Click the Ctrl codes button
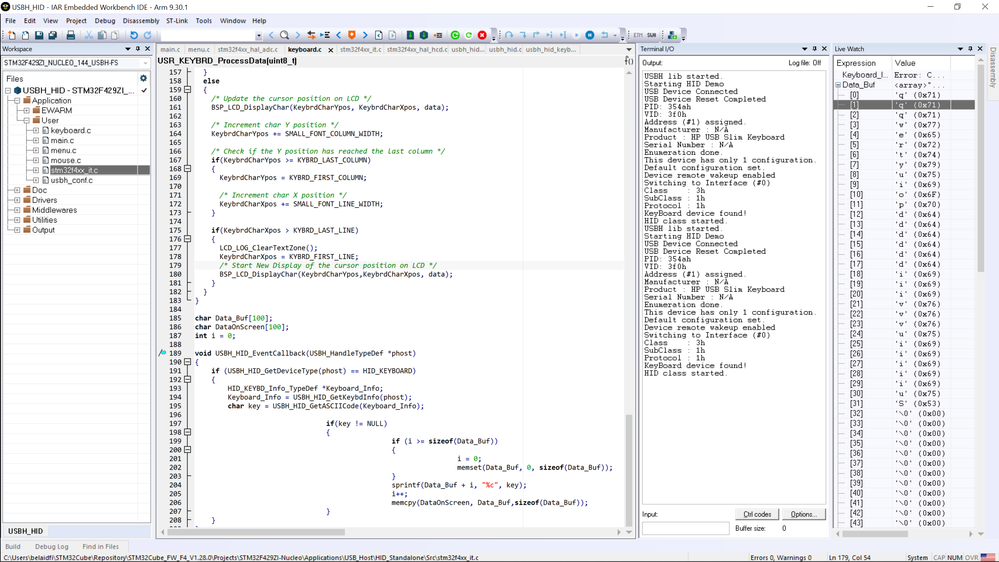The width and height of the screenshot is (999, 562). pos(757,514)
